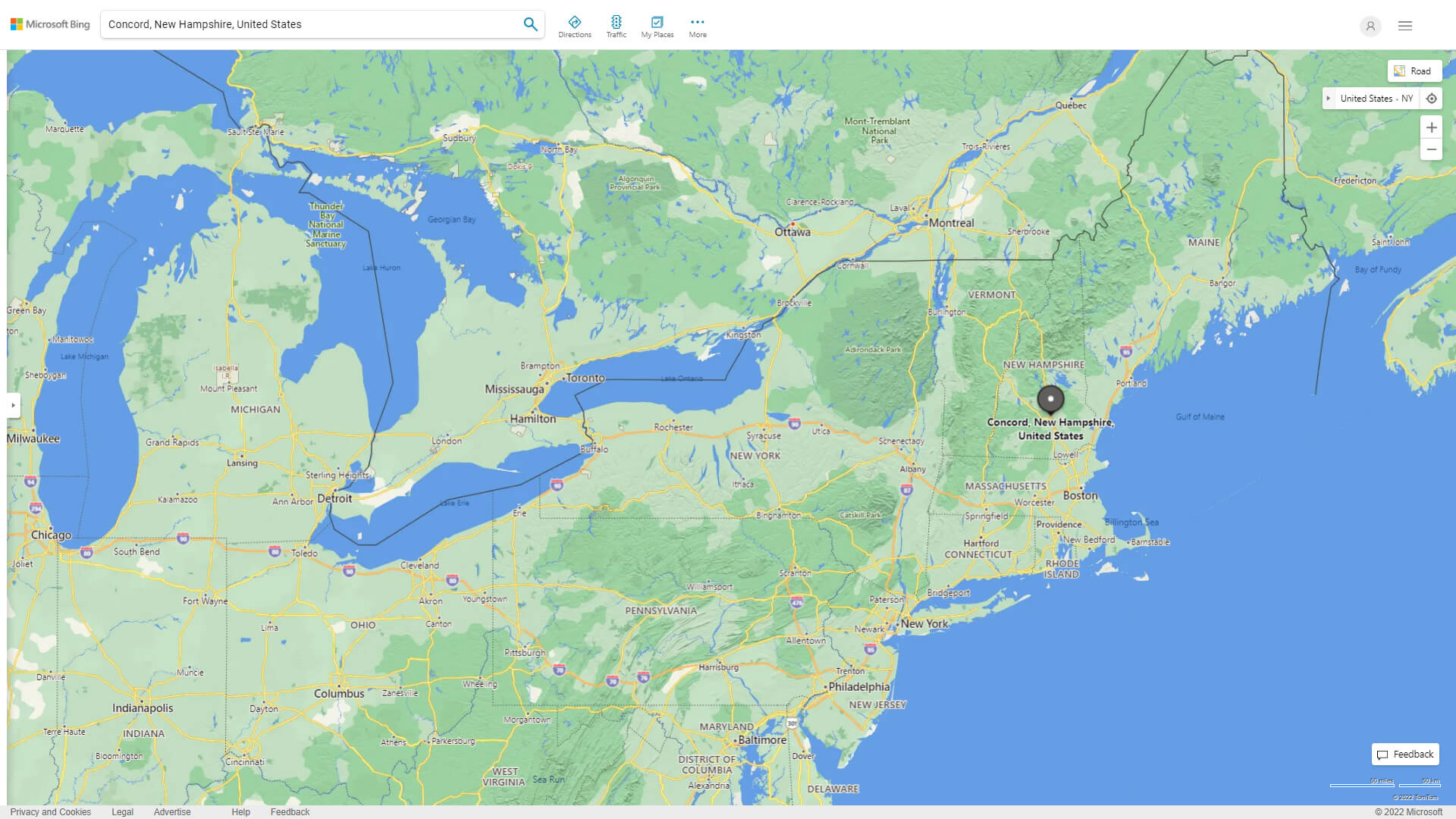Click the zoom in button

pyautogui.click(x=1431, y=127)
